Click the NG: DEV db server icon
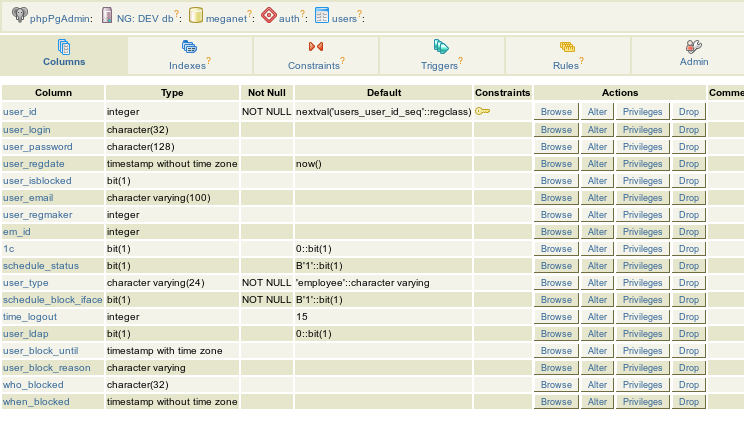Image resolution: width=744 pixels, height=423 pixels. (x=107, y=15)
